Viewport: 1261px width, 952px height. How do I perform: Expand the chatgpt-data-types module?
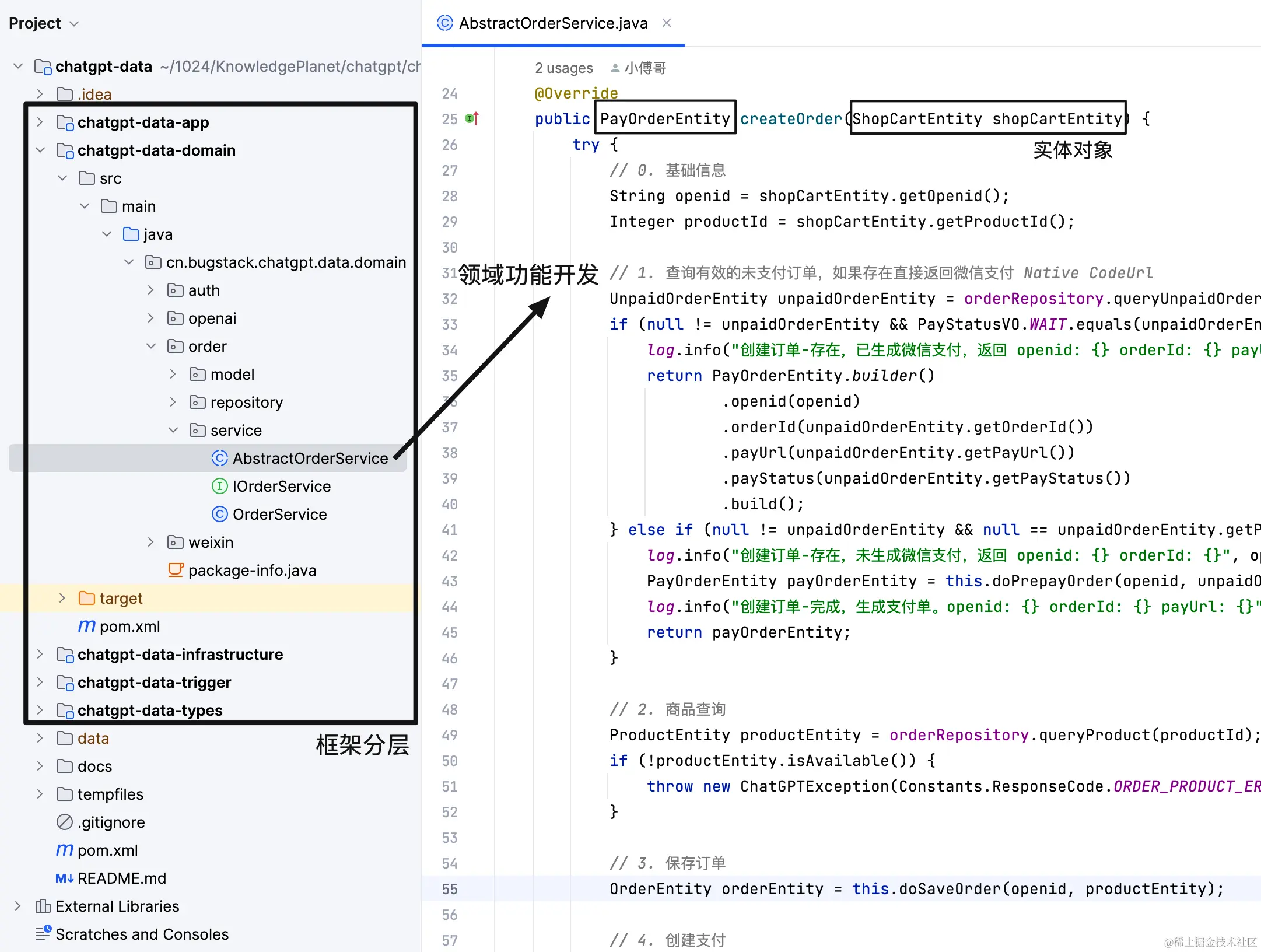point(40,710)
